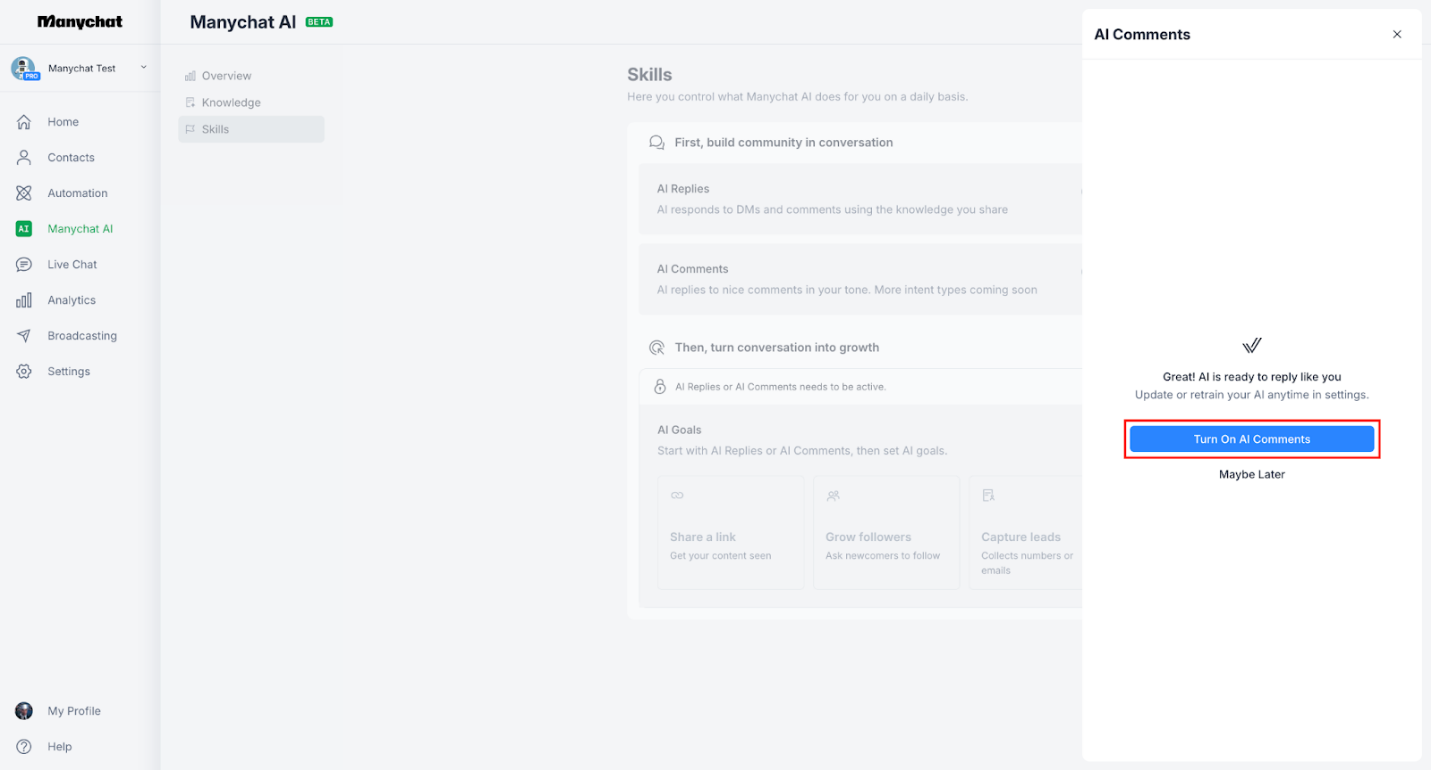Viewport: 1431px width, 770px height.
Task: Switch to the Overview section
Action: pyautogui.click(x=227, y=75)
